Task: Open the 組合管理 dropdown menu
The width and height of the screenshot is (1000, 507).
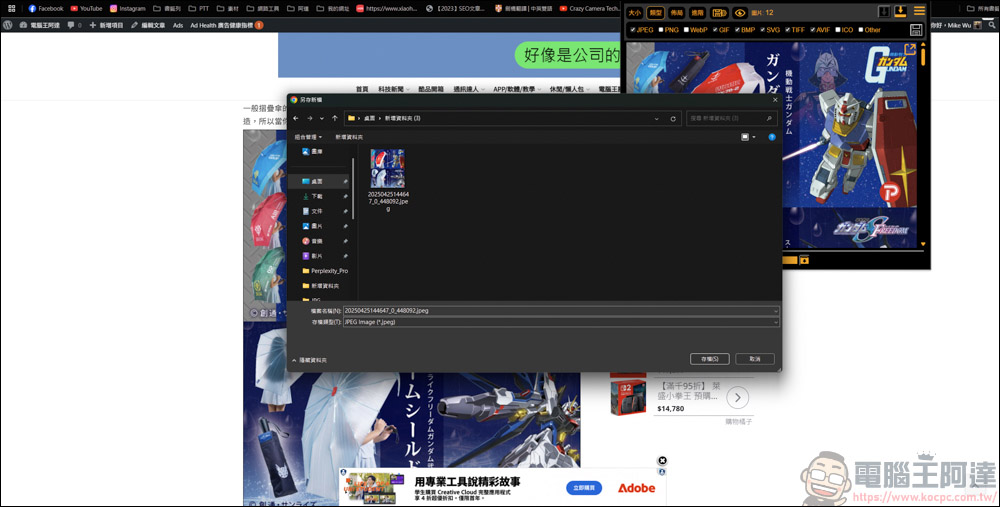Action: [308, 137]
